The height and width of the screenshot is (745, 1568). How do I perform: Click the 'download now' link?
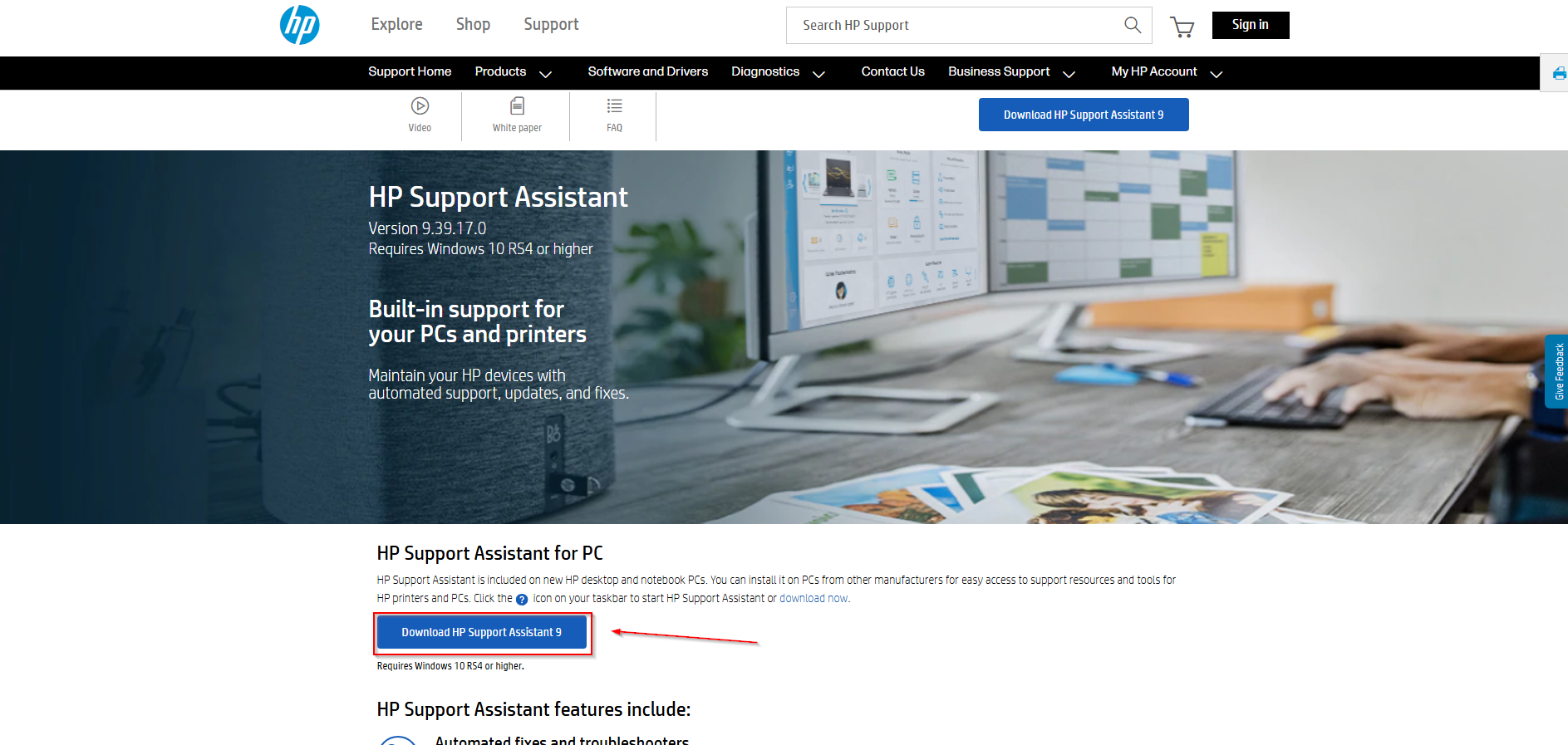click(x=813, y=598)
